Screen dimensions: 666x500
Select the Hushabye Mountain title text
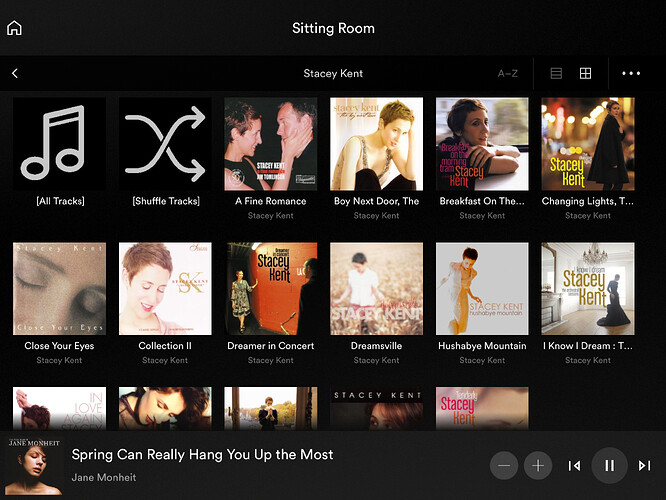pyautogui.click(x=482, y=346)
